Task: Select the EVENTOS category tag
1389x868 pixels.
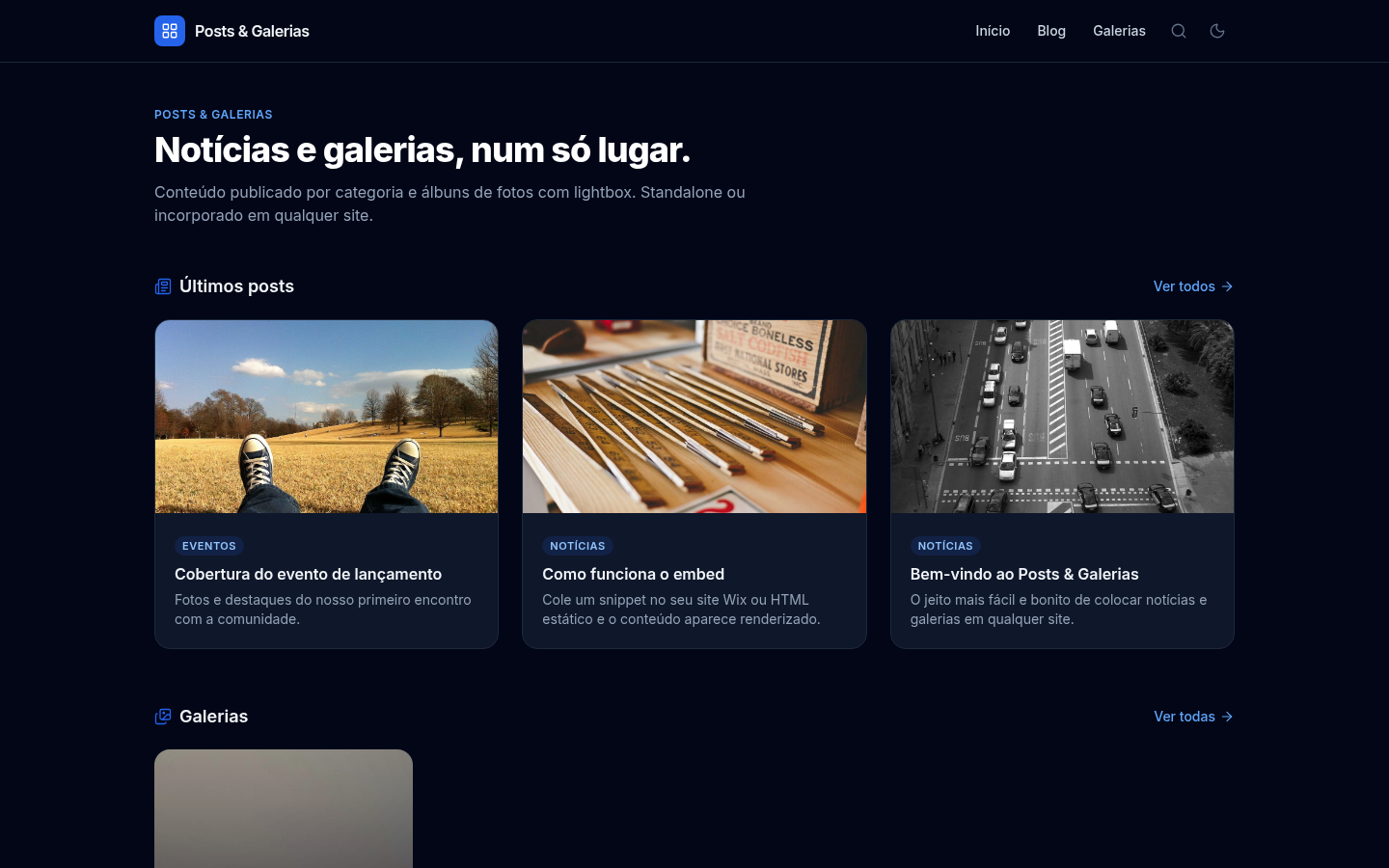Action: click(209, 546)
